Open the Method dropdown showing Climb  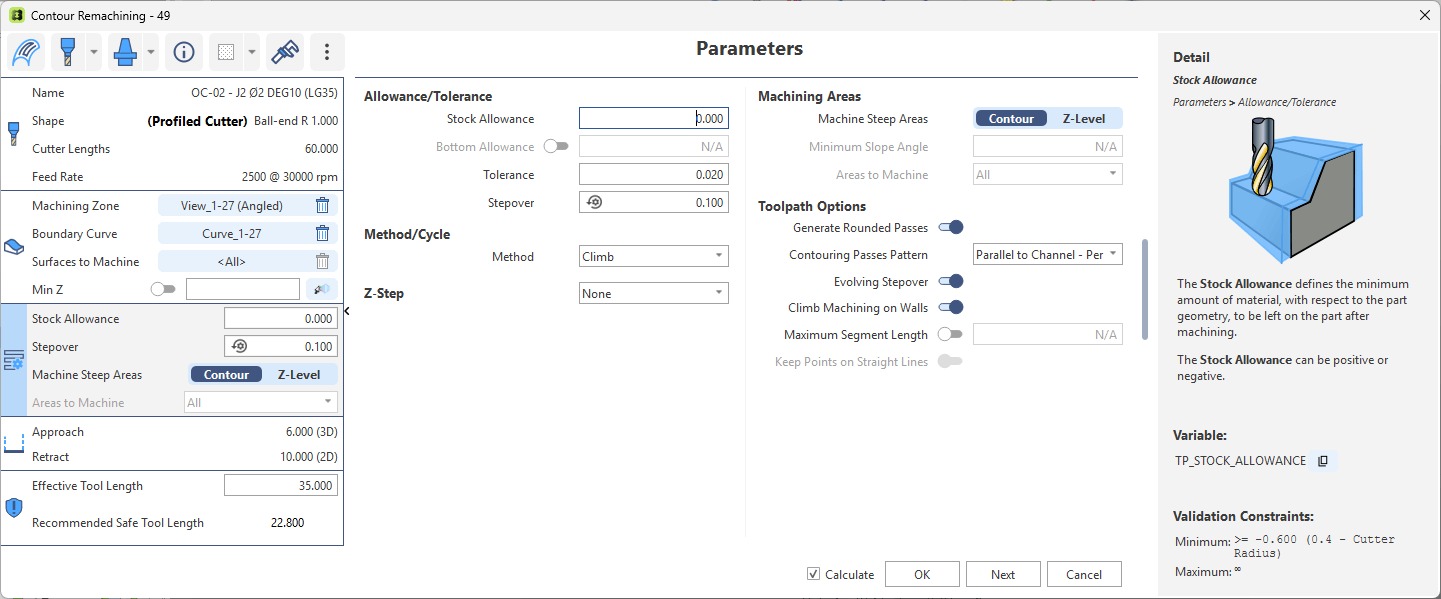pyautogui.click(x=654, y=256)
